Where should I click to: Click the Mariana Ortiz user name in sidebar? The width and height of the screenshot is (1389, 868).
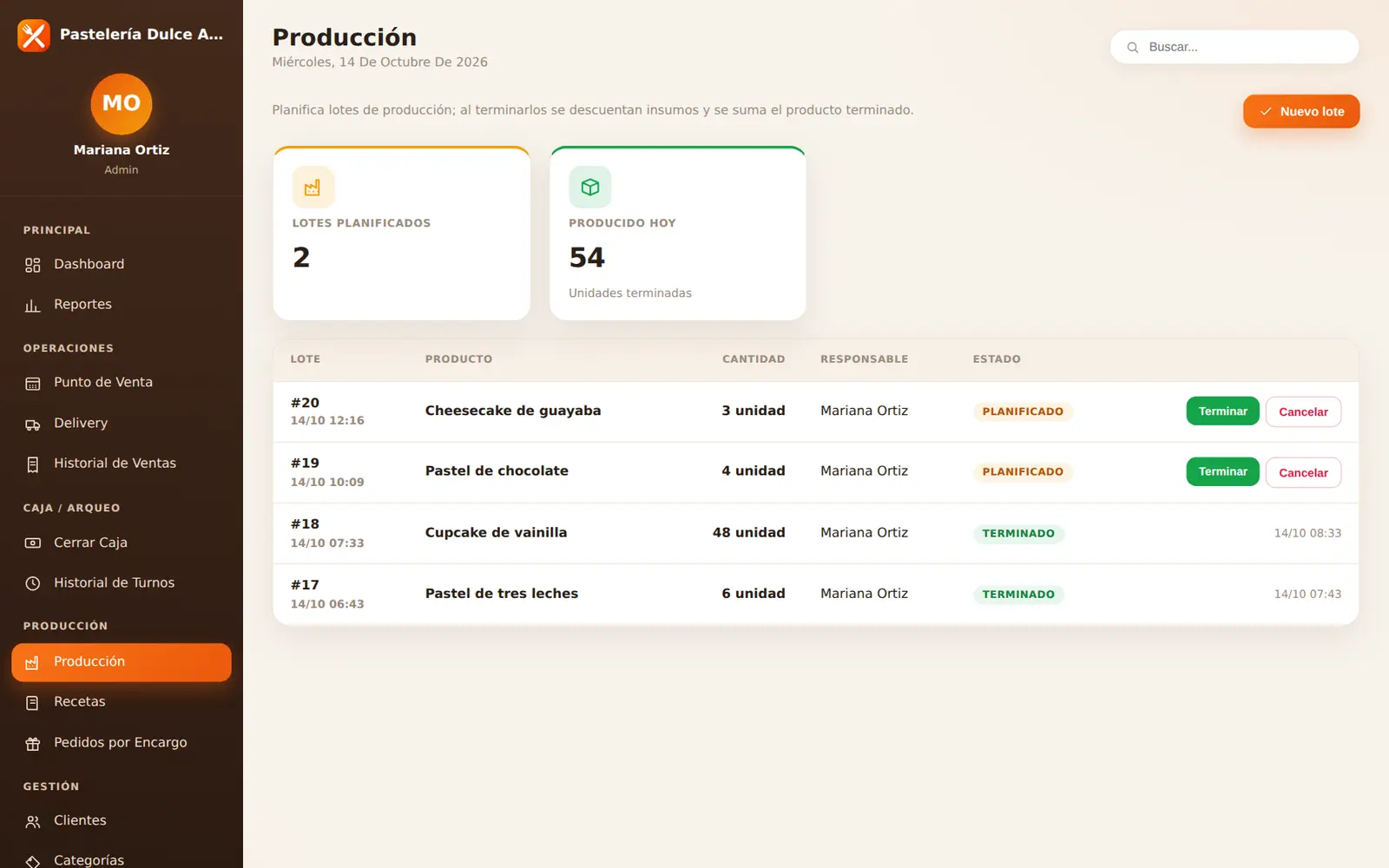pyautogui.click(x=122, y=150)
